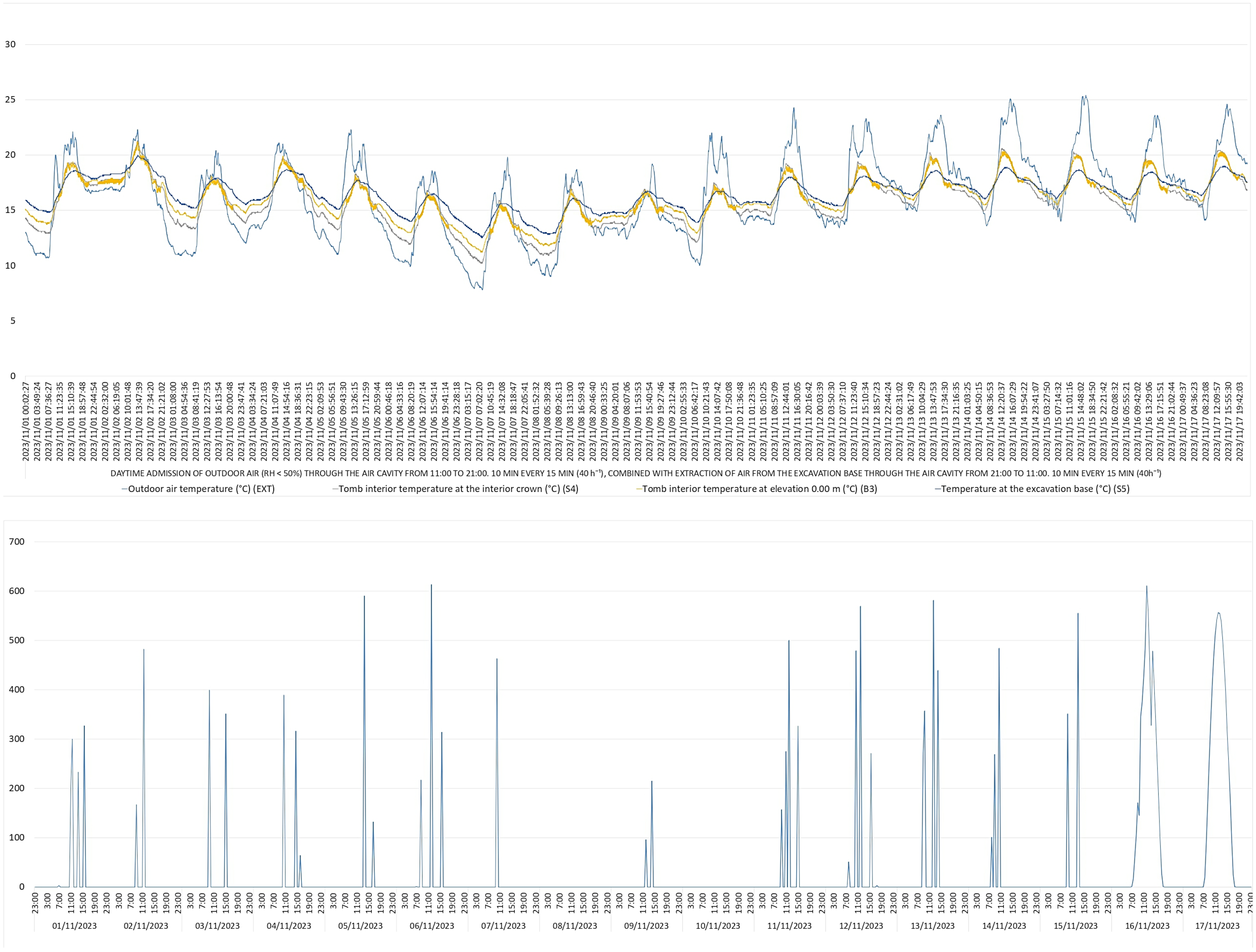Click the 'Temperature at the excavation base (°C) (S5)' legend entry
This screenshot has height=952, width=1256.
click(1032, 489)
